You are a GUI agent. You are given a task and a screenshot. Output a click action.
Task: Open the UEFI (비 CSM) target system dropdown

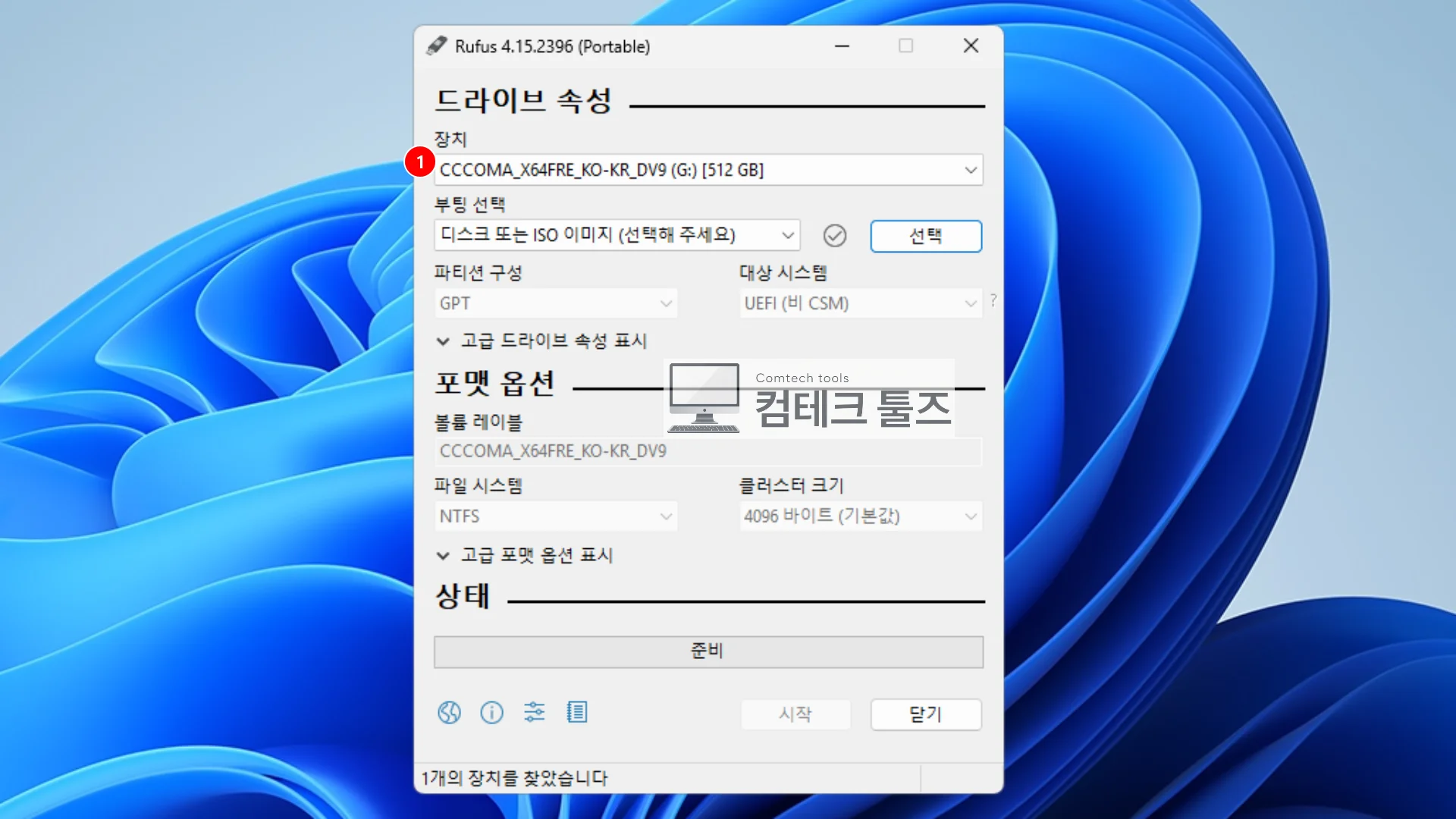pyautogui.click(x=861, y=303)
